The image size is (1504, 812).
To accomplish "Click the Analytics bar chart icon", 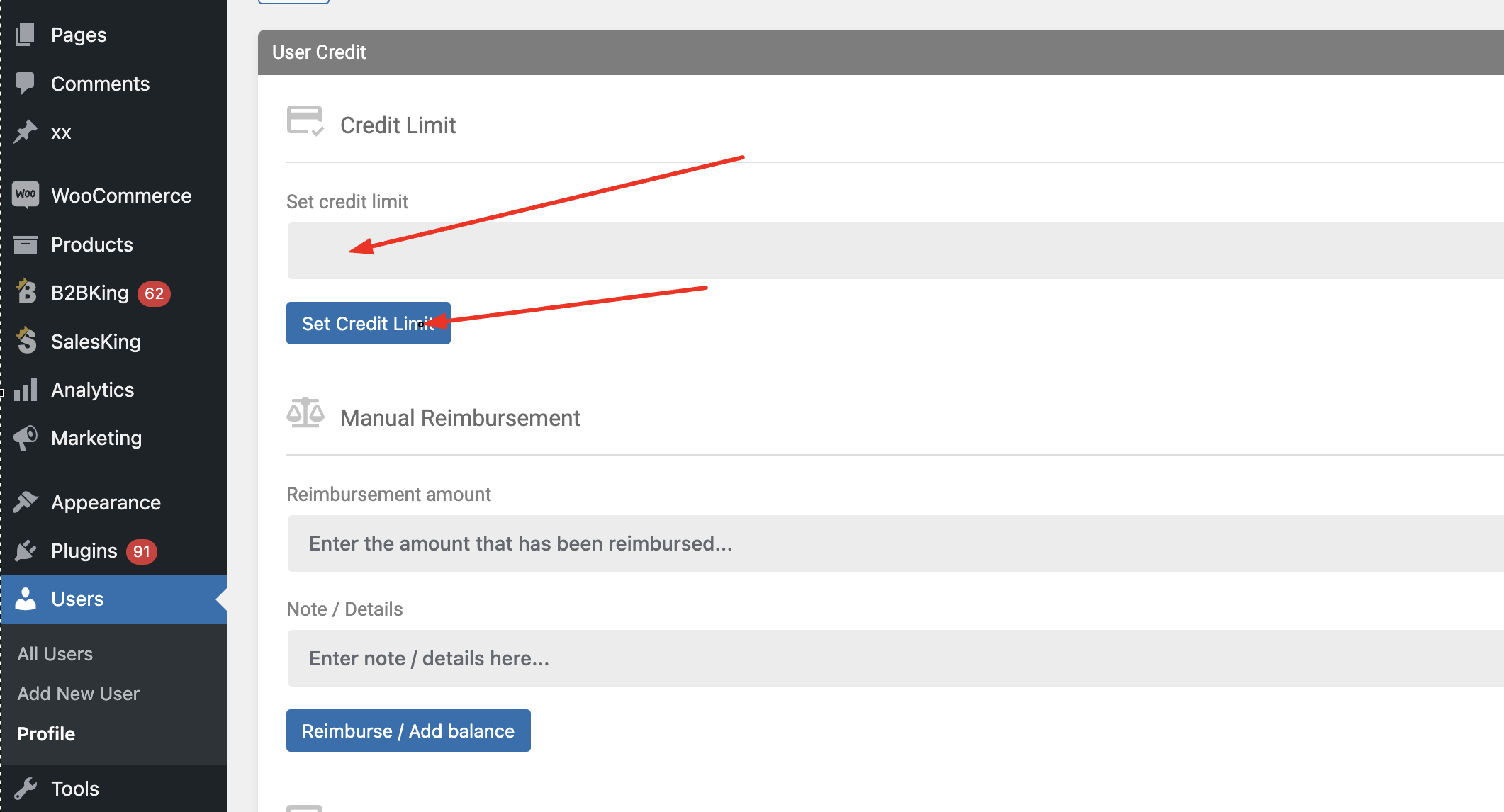I will [x=26, y=390].
